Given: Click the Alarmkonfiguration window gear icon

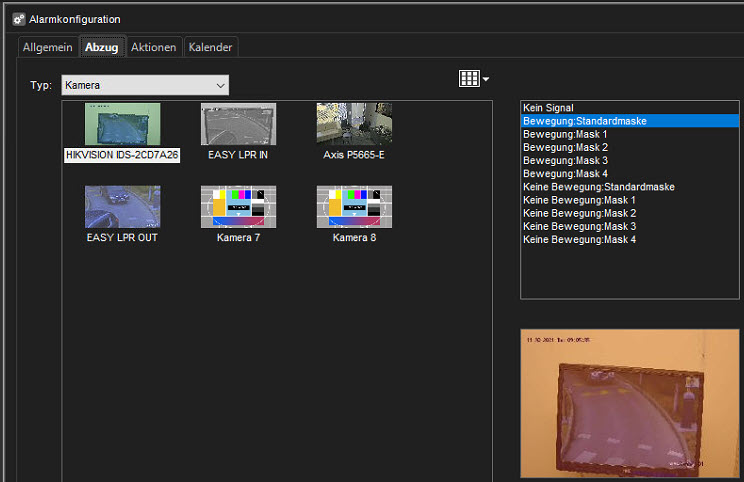Looking at the screenshot, I should point(18,19).
